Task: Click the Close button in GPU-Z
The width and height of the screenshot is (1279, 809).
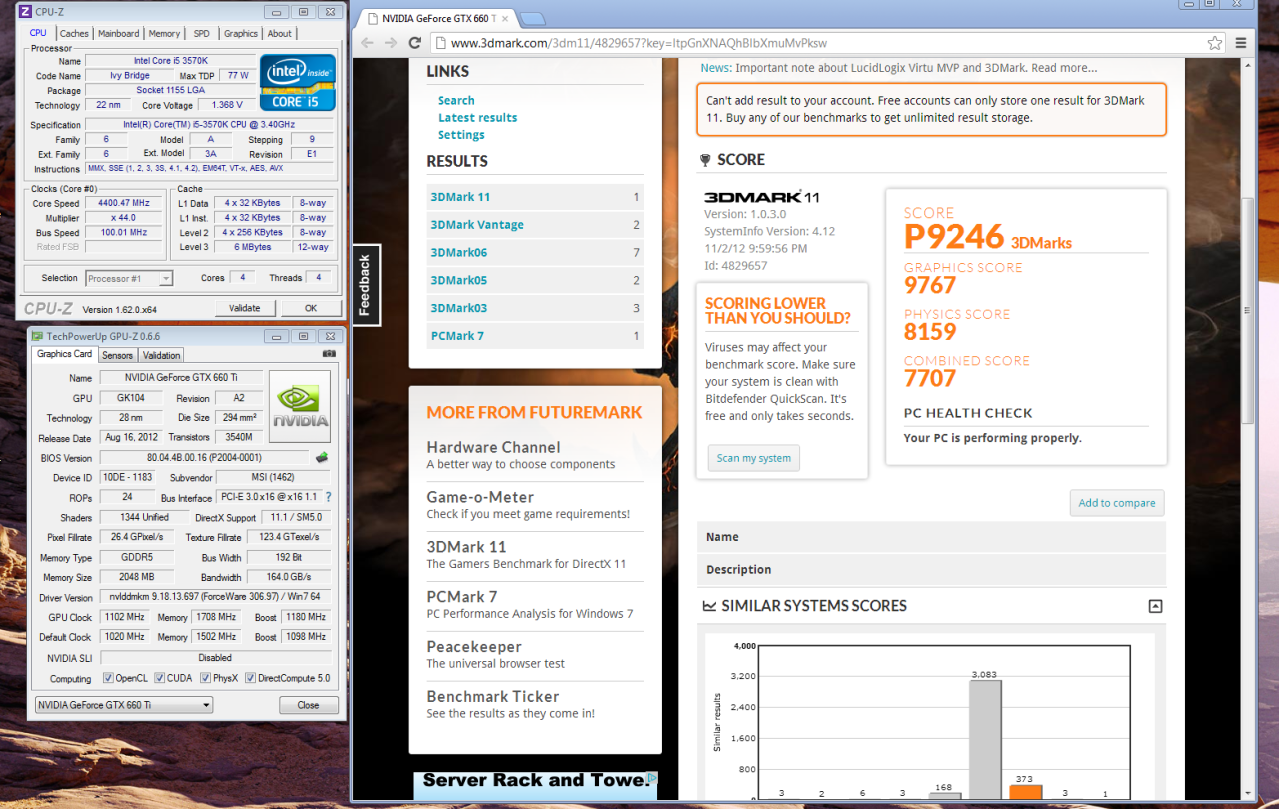Action: [x=308, y=705]
